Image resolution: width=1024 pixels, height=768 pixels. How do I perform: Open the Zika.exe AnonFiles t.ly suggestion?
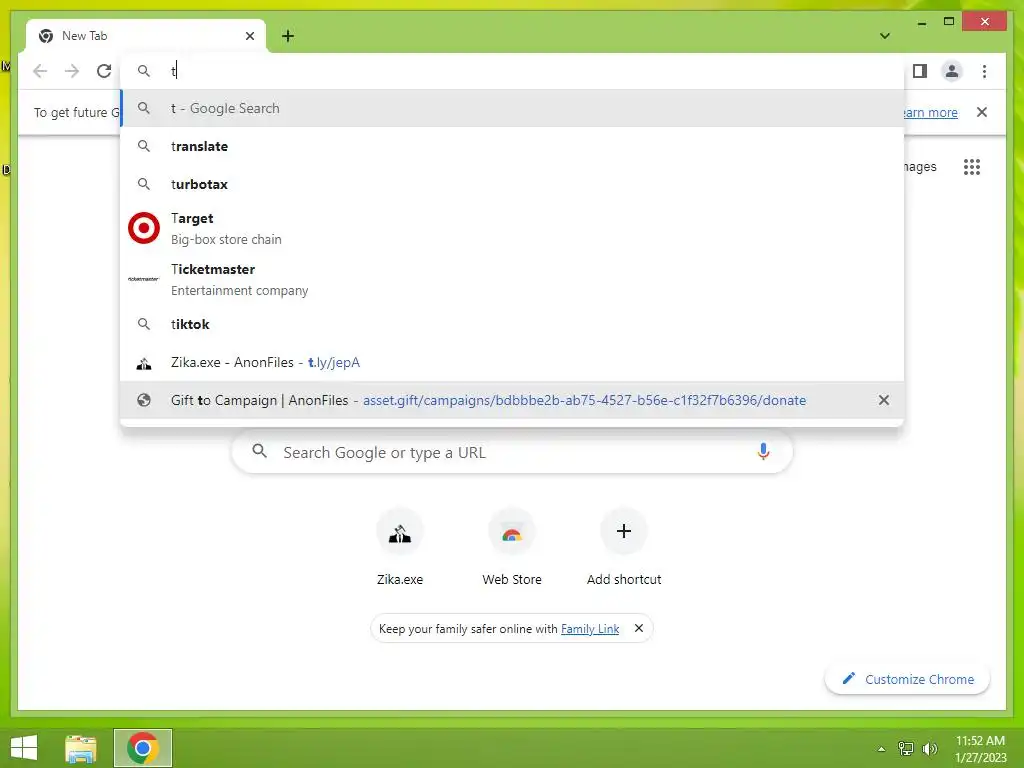pos(512,362)
